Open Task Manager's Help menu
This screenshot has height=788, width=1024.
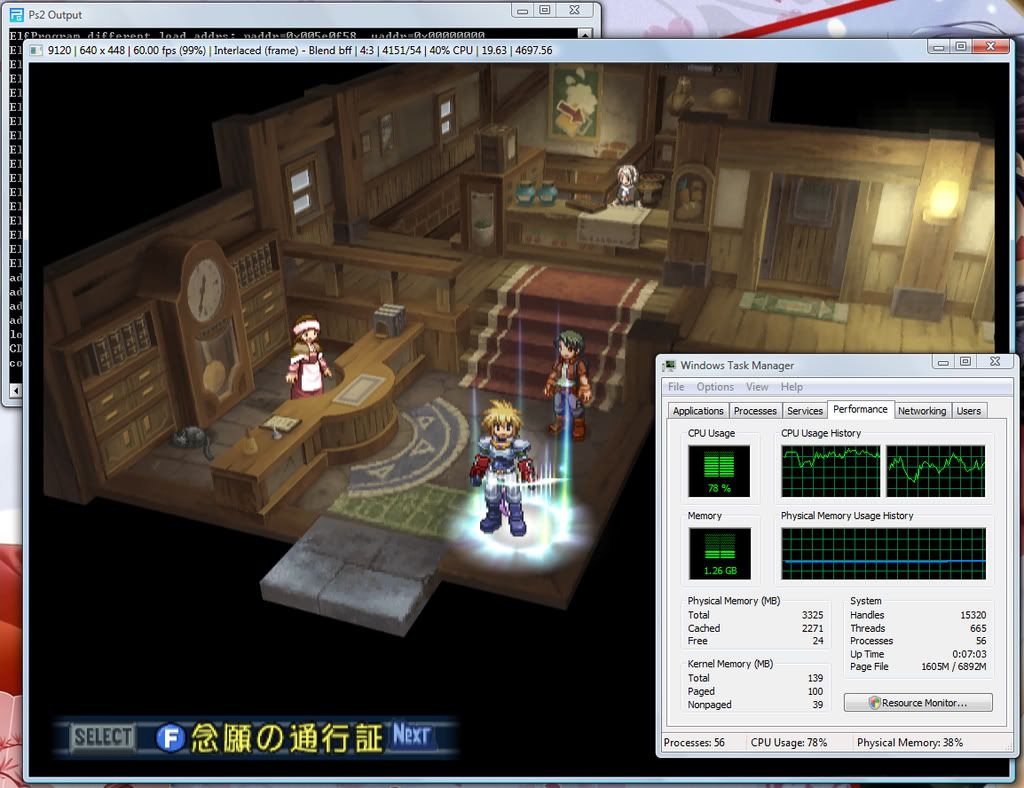pos(791,387)
